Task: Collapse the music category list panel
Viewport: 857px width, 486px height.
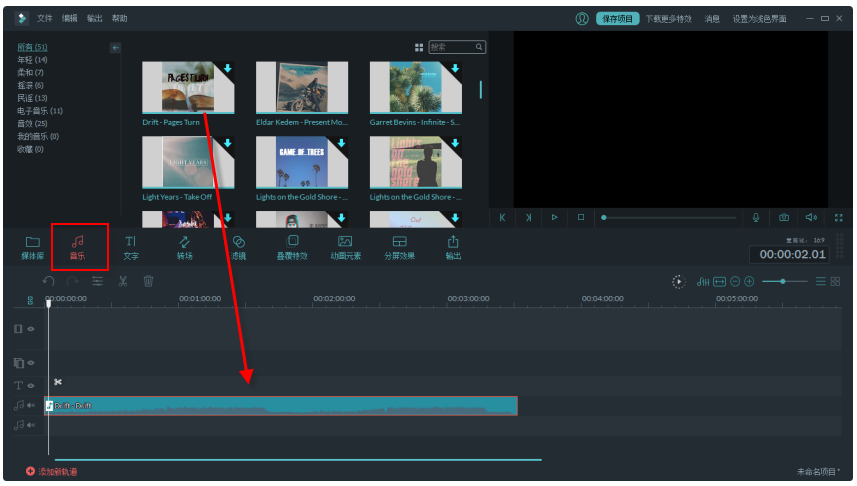Action: pos(115,47)
